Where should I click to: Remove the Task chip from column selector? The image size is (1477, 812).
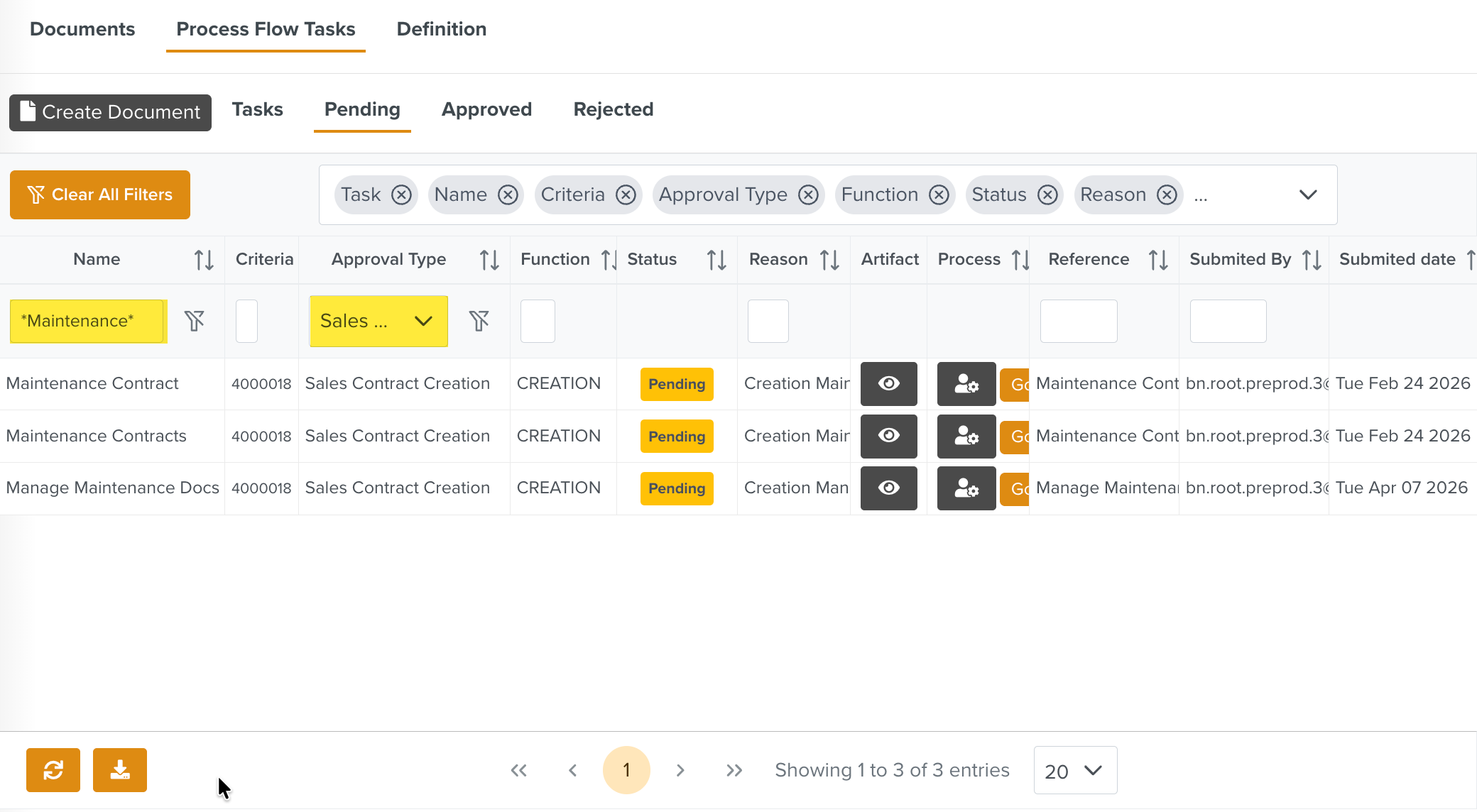402,194
